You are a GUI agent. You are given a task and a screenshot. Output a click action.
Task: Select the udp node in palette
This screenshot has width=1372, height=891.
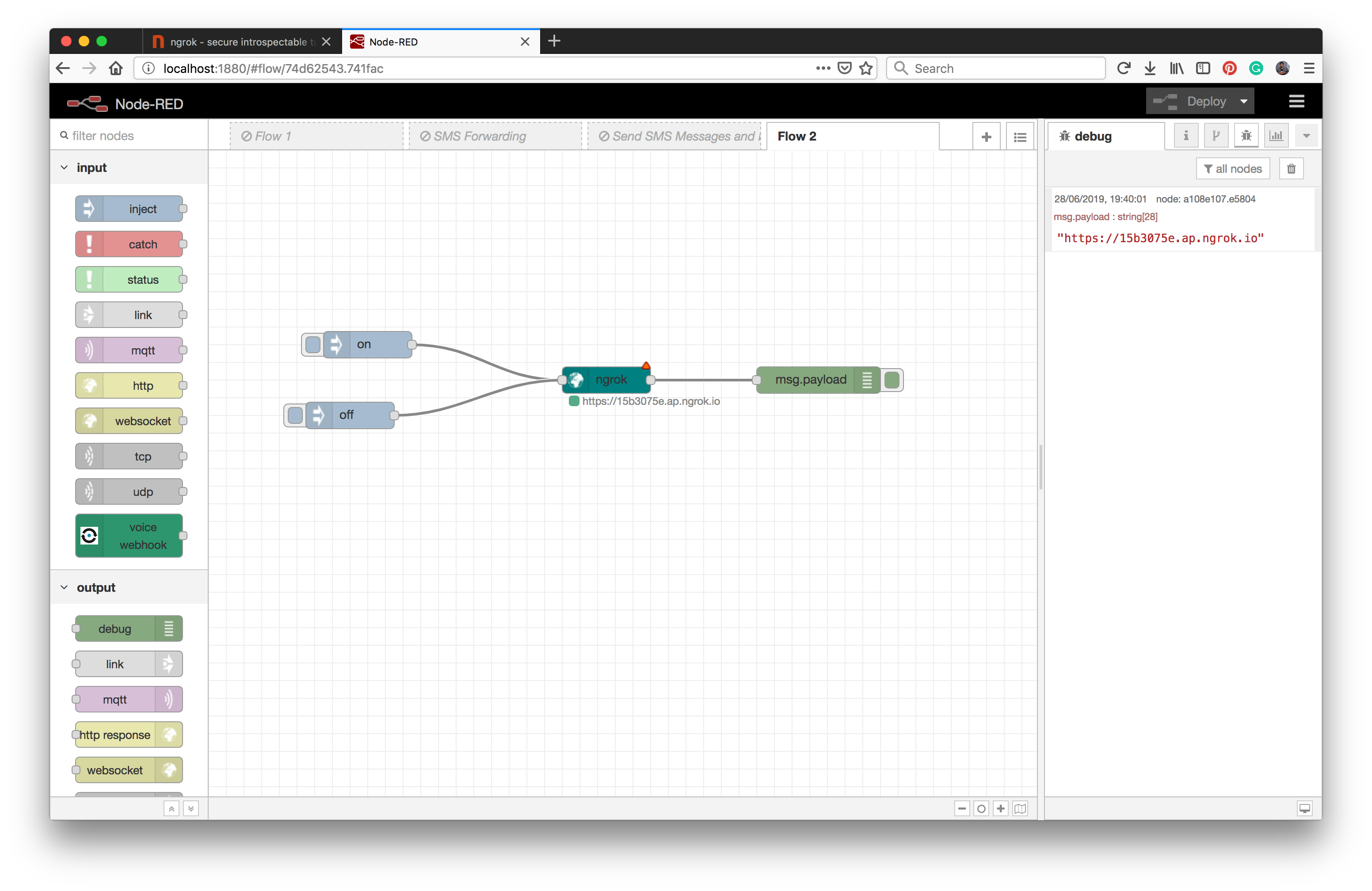tap(129, 491)
